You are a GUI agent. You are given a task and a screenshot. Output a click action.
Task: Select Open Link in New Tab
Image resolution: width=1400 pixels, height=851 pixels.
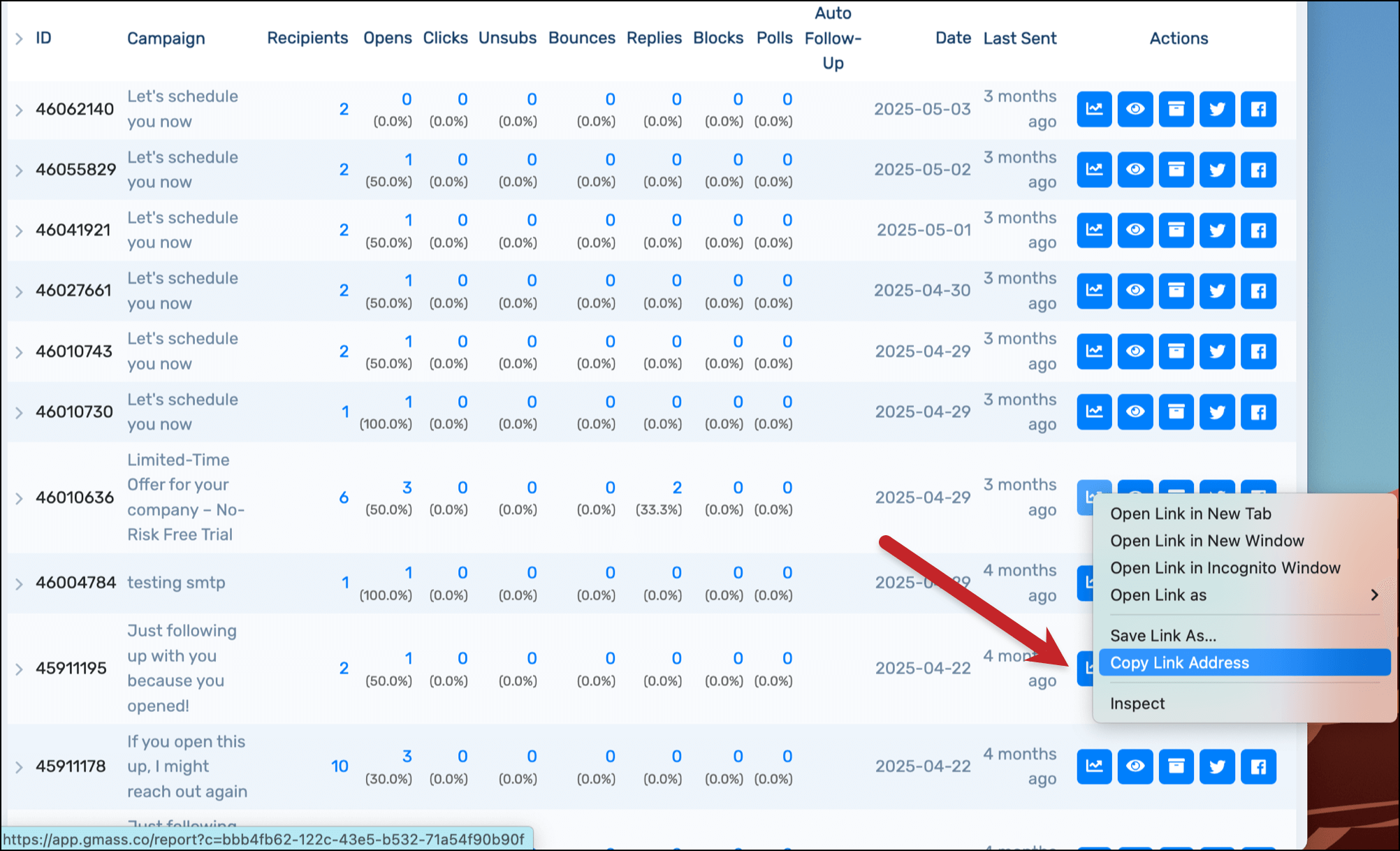(x=1190, y=514)
